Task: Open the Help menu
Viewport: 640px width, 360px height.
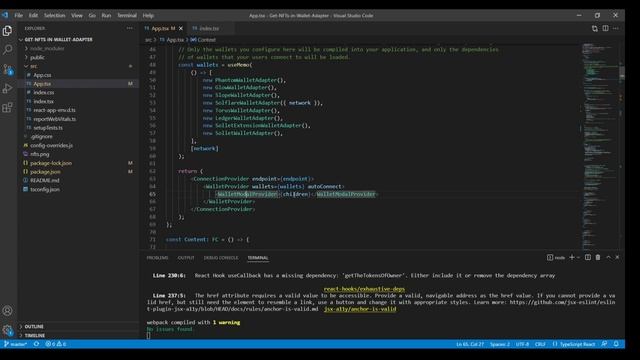Action: (148, 16)
